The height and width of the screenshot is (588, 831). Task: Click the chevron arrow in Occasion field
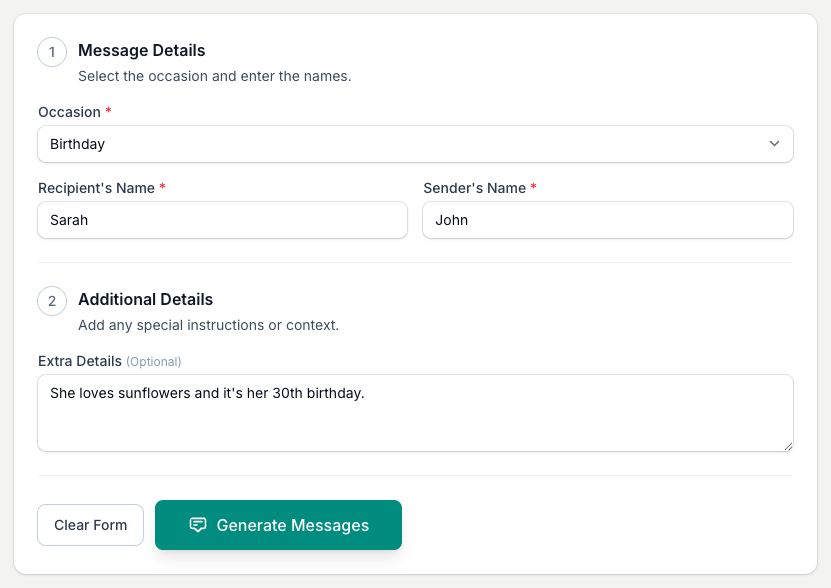(x=774, y=144)
